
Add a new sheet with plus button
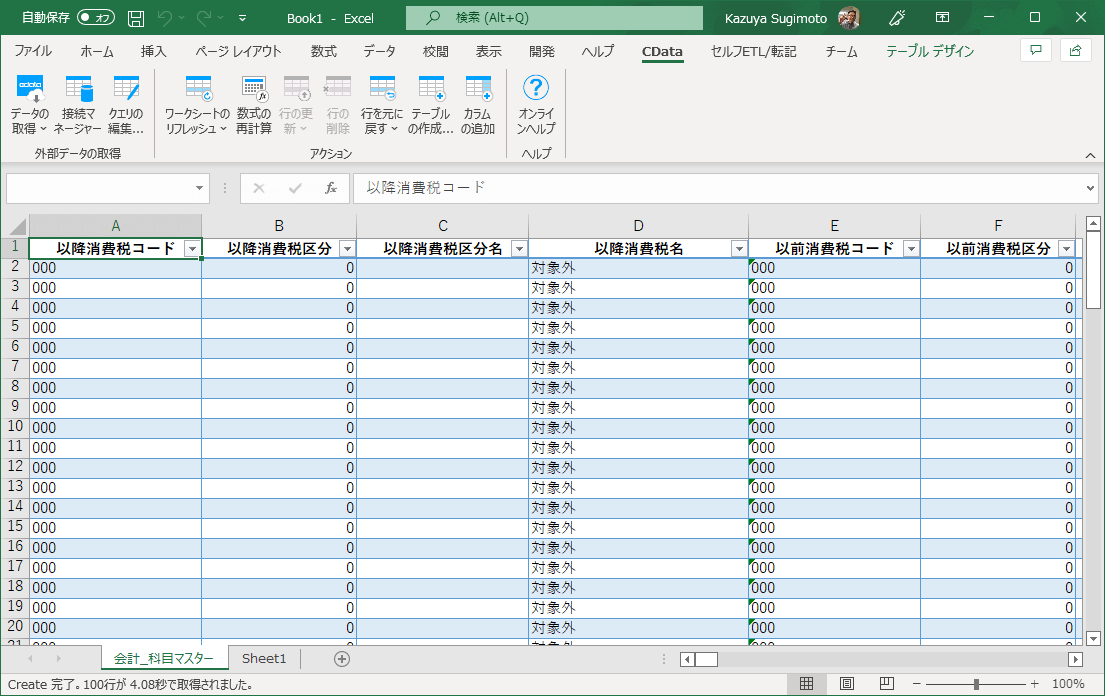click(342, 659)
